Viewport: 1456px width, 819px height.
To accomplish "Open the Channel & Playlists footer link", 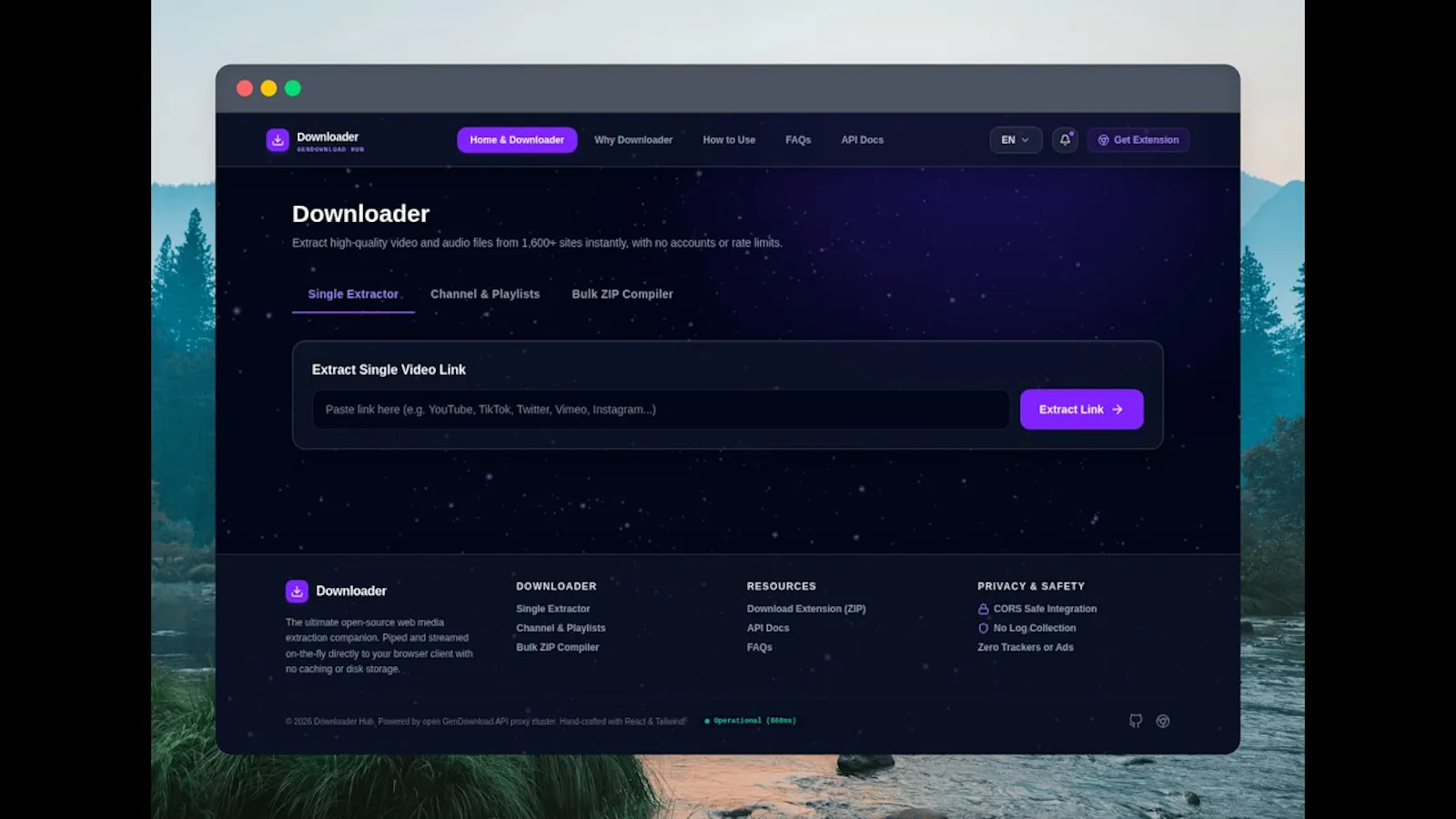I will click(561, 628).
